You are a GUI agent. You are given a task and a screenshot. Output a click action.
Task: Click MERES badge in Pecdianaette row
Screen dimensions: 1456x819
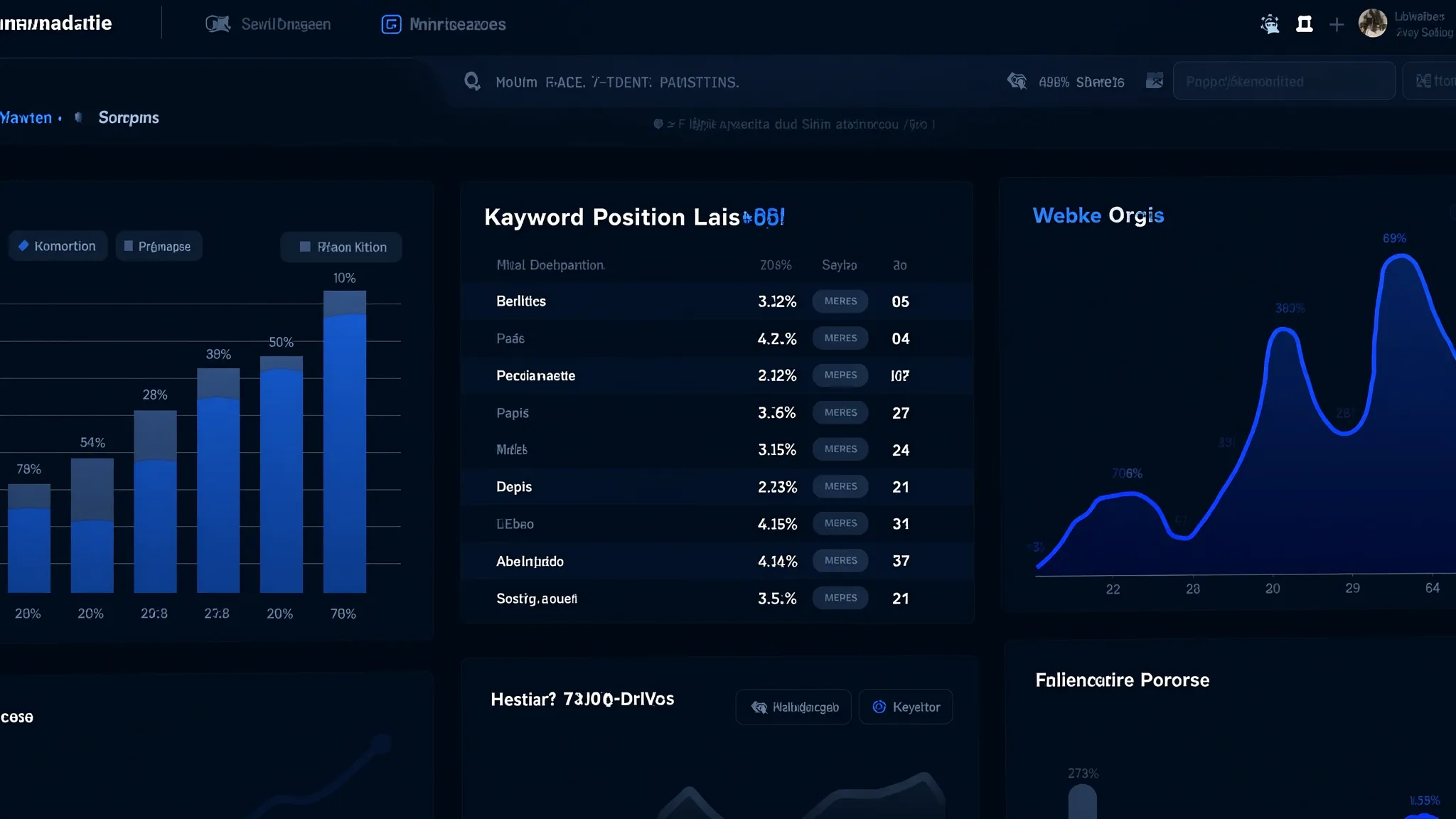click(x=840, y=375)
